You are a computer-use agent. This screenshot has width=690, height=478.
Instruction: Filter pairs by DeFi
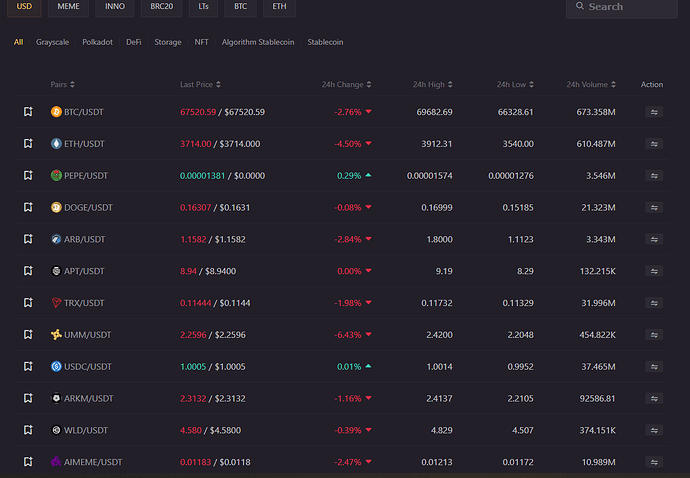click(134, 42)
